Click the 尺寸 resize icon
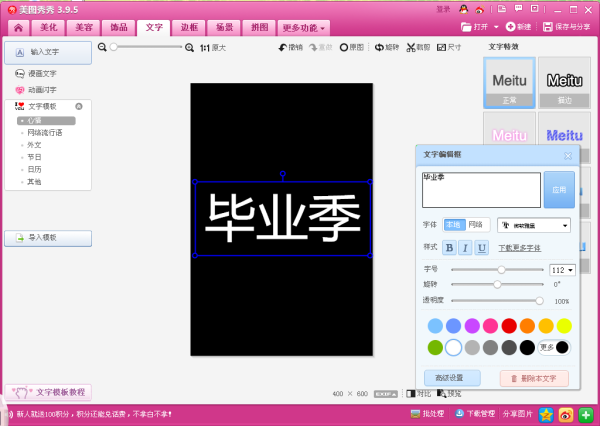Viewport: 600px width, 426px height. (x=441, y=47)
